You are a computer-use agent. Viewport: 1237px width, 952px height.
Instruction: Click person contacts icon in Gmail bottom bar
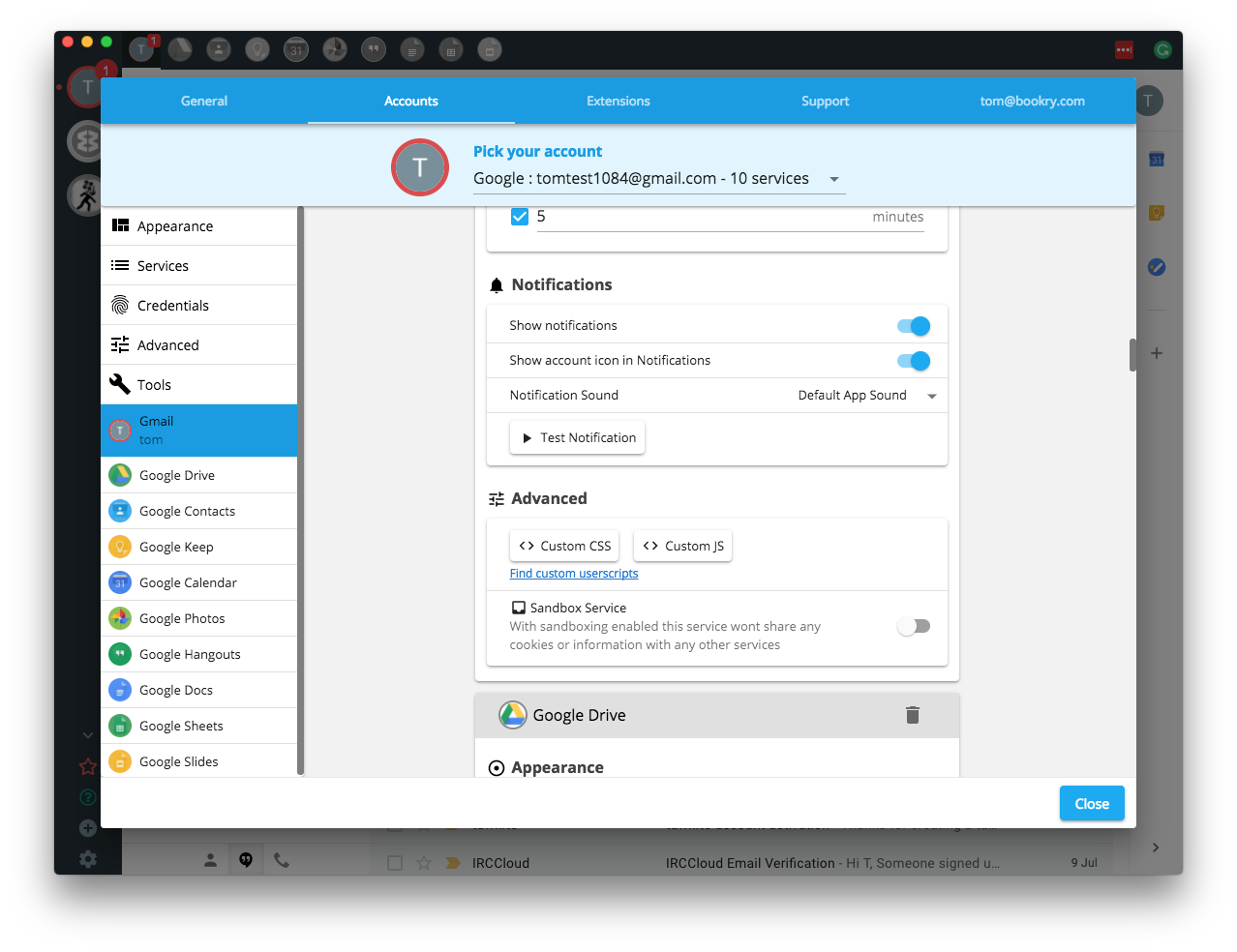(210, 859)
